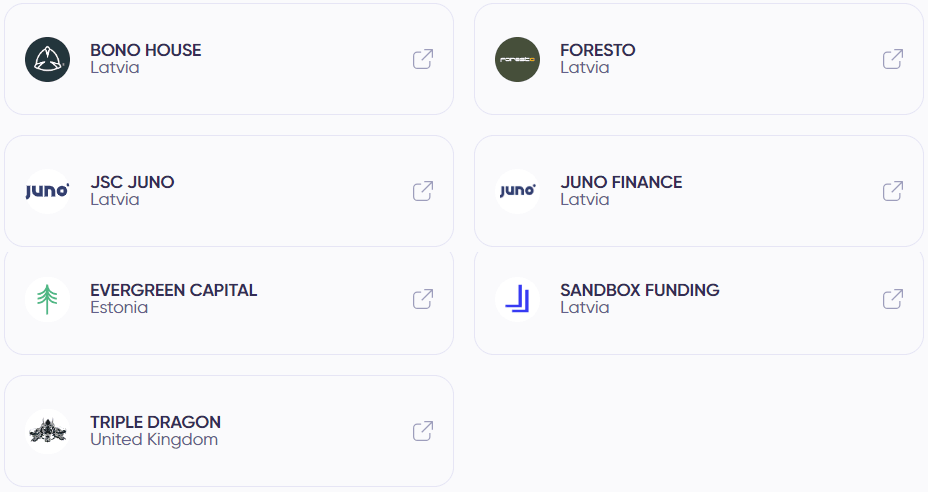Open external link icon for Foresto
The height and width of the screenshot is (492, 928).
892,59
